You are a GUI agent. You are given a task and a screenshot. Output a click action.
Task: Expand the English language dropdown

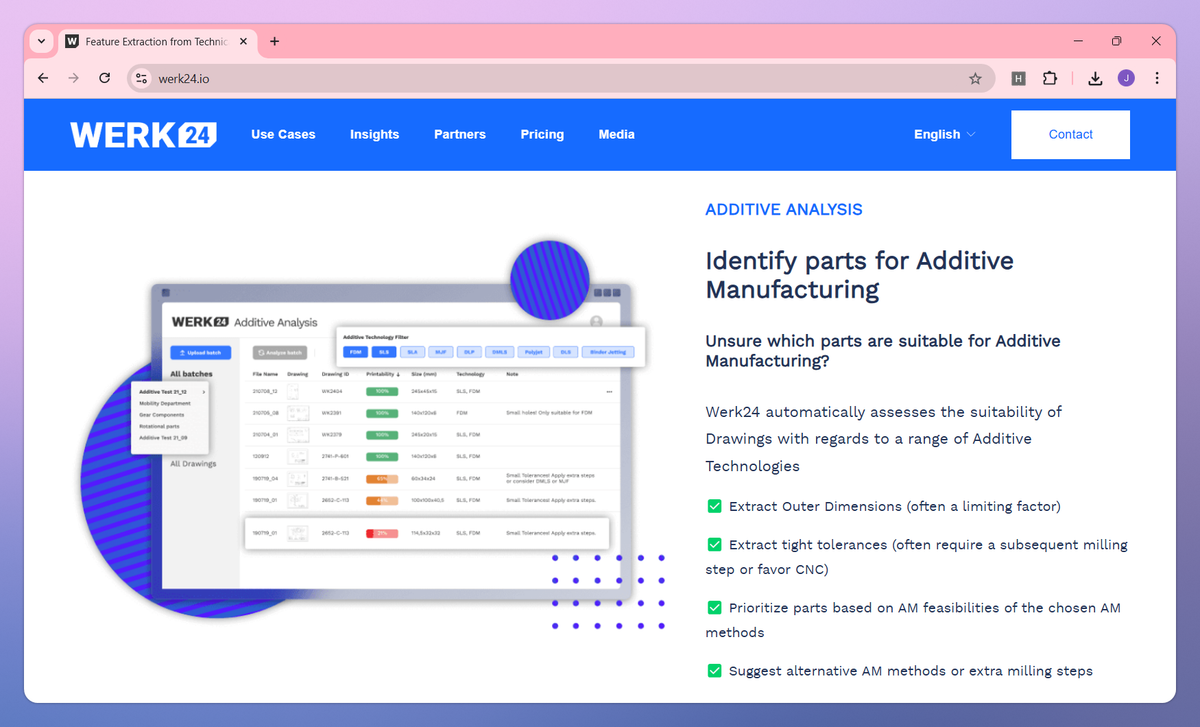pos(945,134)
